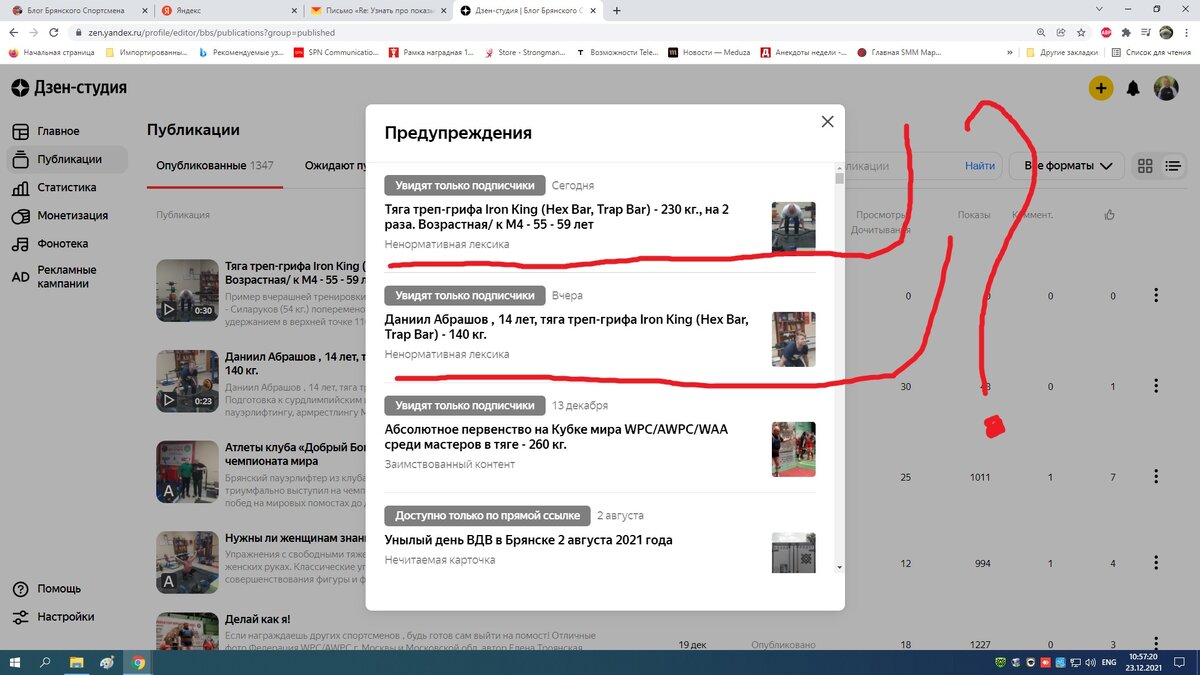Open Все форматы dropdown filter

1067,166
